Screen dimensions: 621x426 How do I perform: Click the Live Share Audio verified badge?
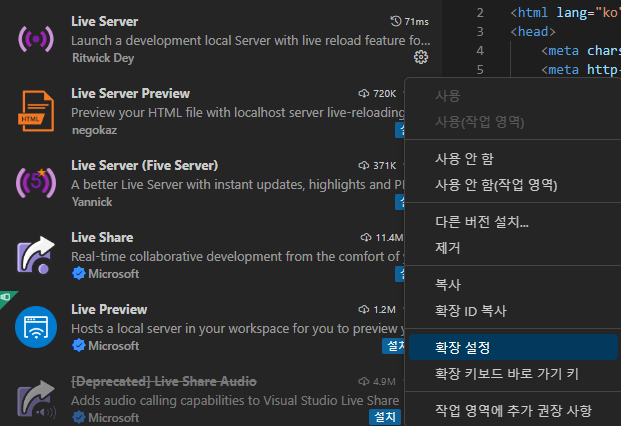click(x=79, y=417)
